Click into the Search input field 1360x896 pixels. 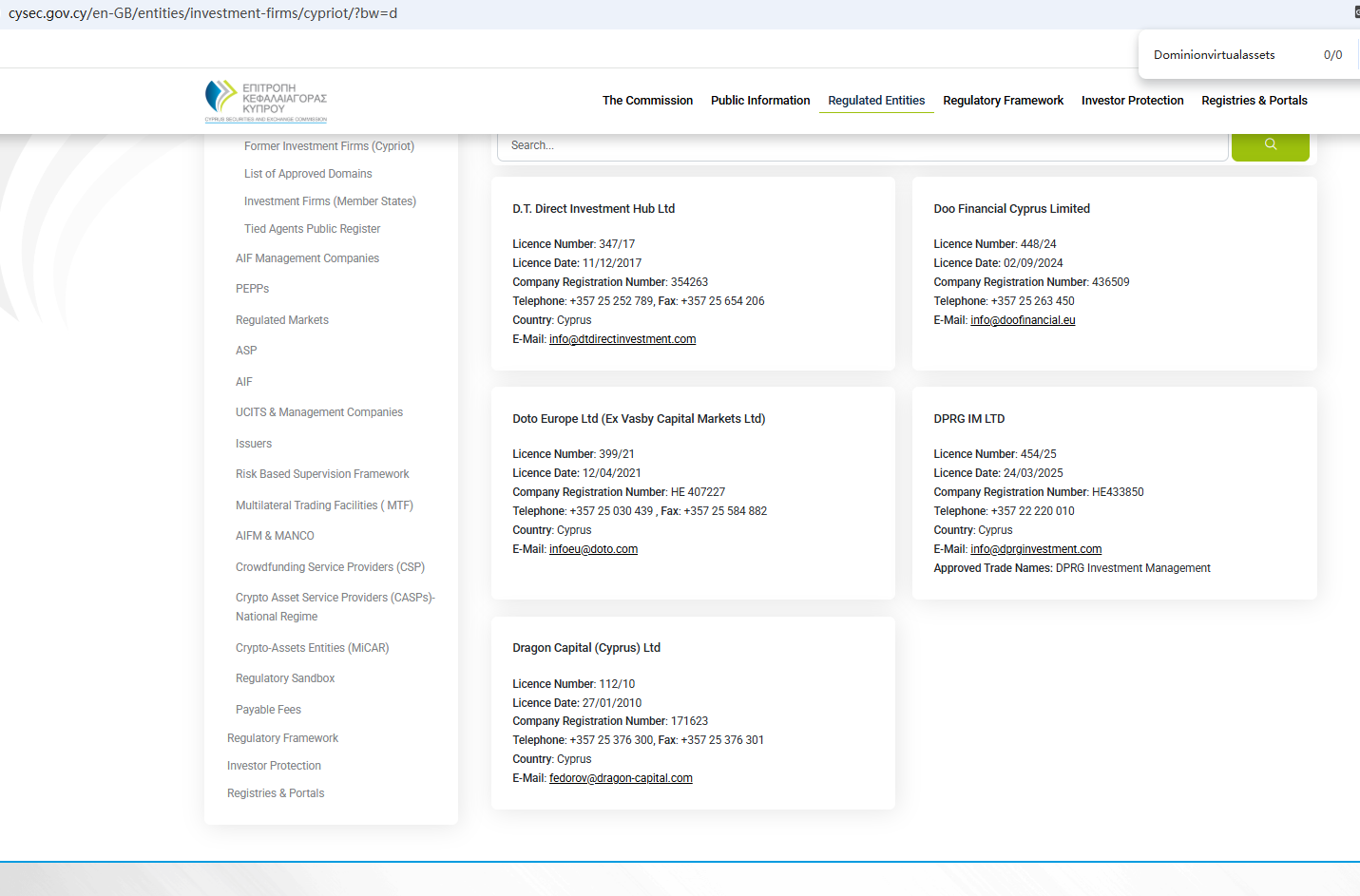(x=861, y=145)
